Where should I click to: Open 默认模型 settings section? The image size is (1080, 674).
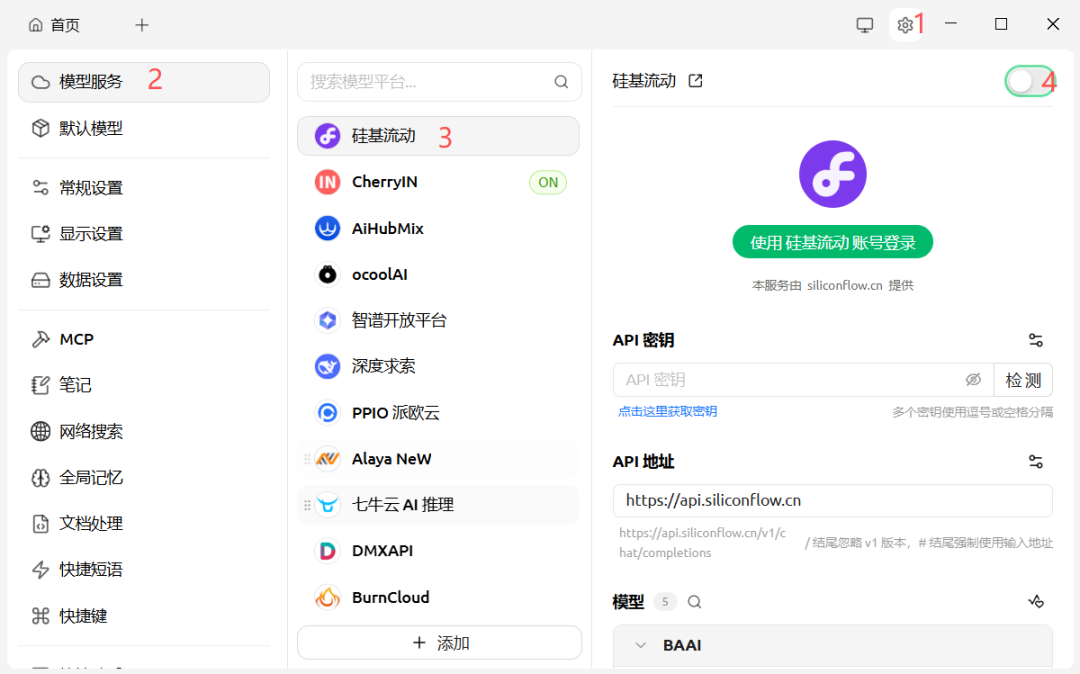click(144, 128)
